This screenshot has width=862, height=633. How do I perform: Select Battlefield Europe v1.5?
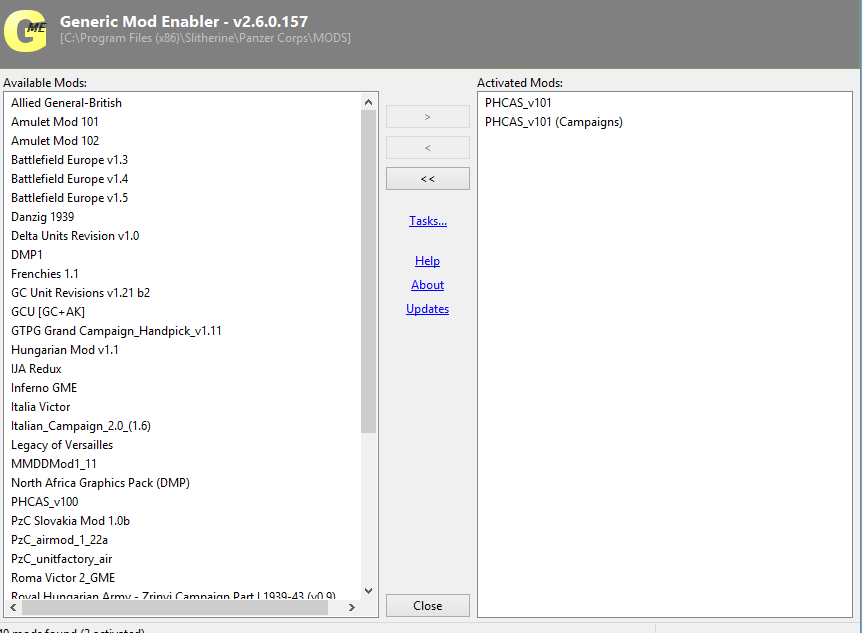click(x=69, y=198)
